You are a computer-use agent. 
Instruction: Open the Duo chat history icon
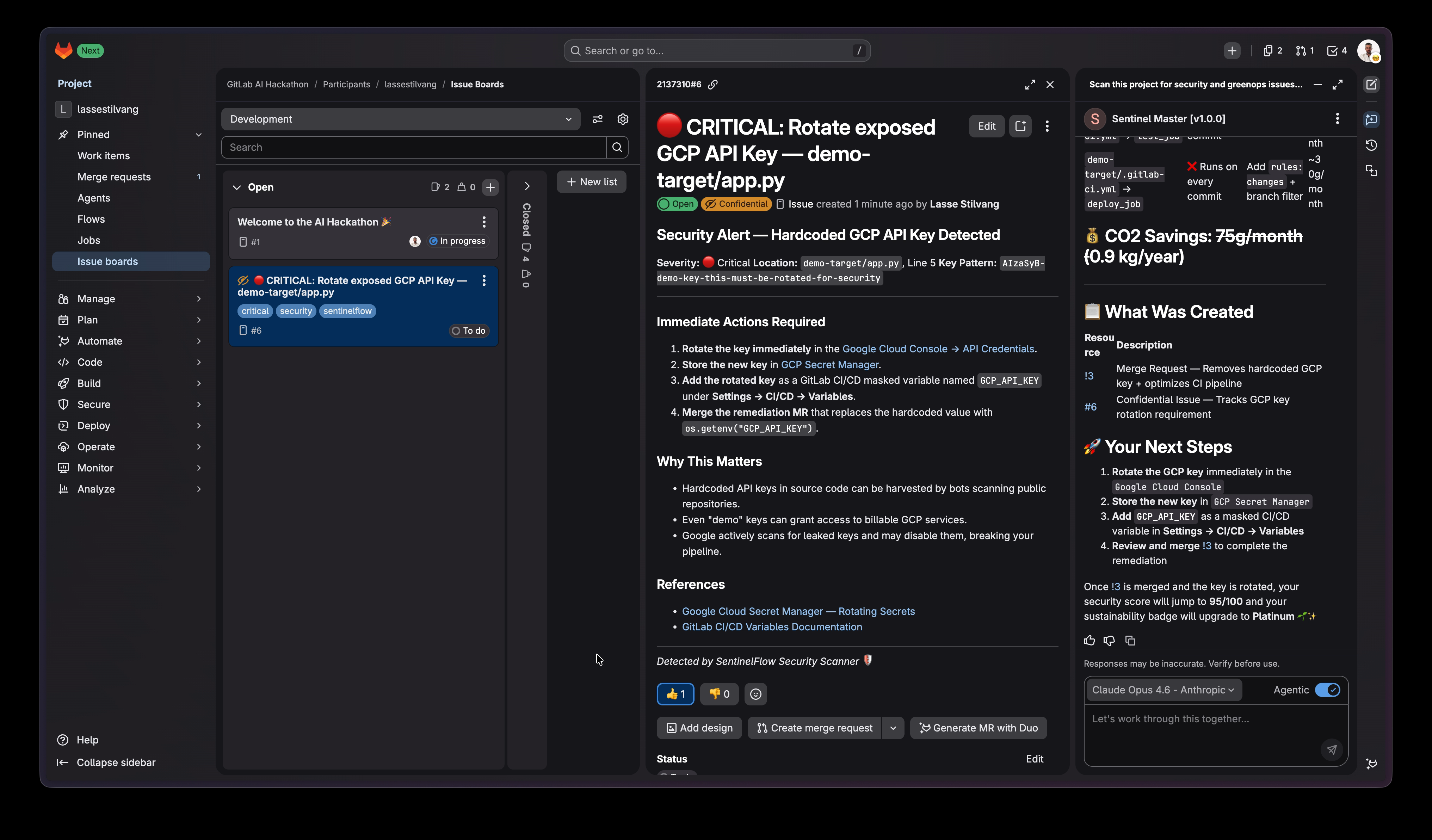[1371, 145]
